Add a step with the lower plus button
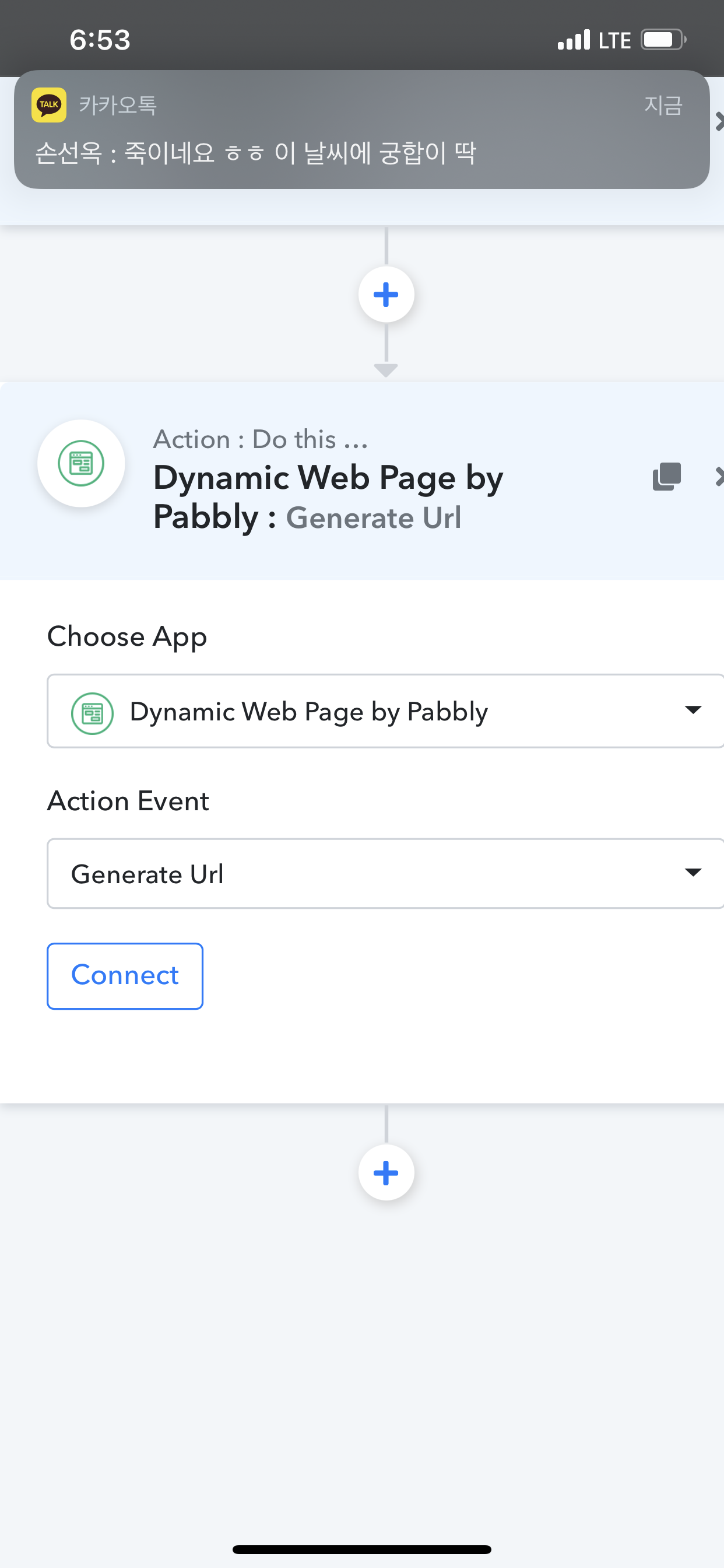 click(x=386, y=1172)
